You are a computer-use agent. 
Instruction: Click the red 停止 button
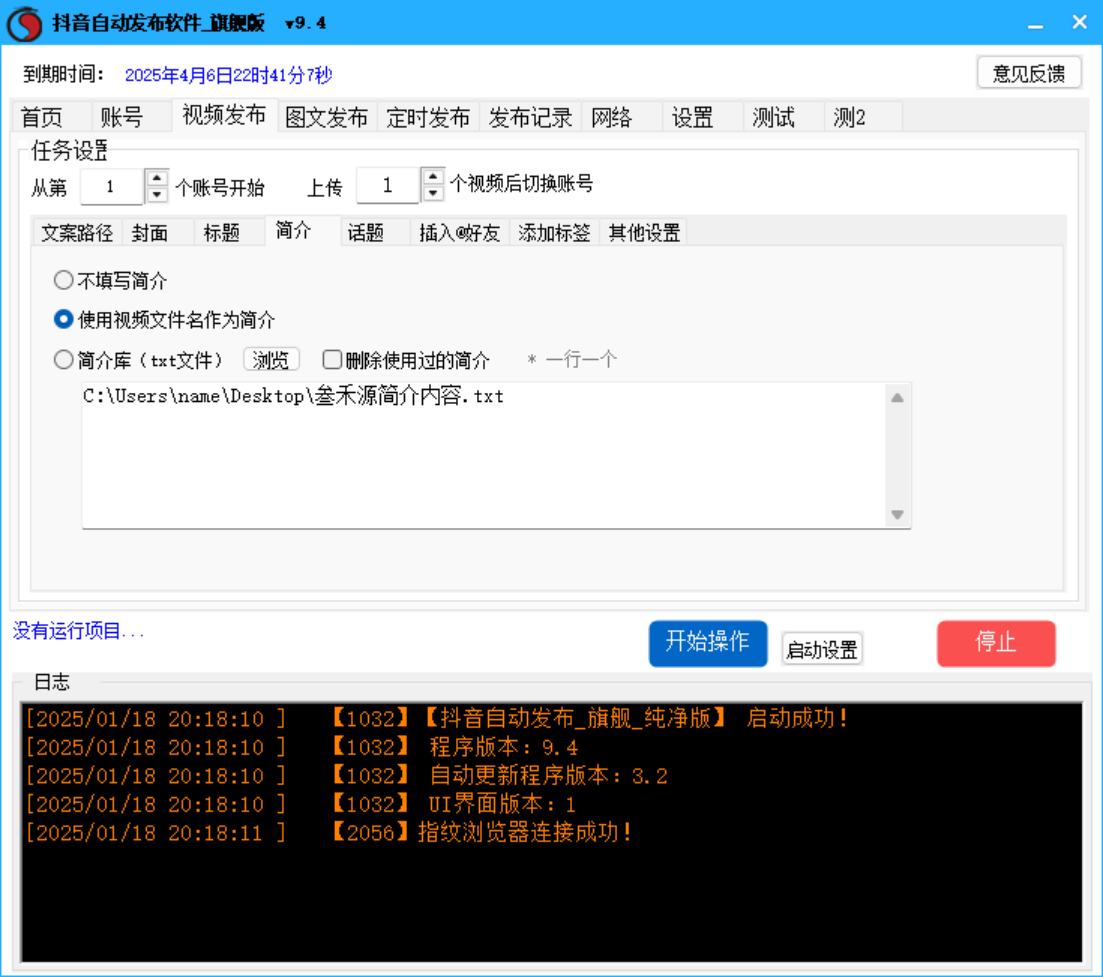click(996, 643)
